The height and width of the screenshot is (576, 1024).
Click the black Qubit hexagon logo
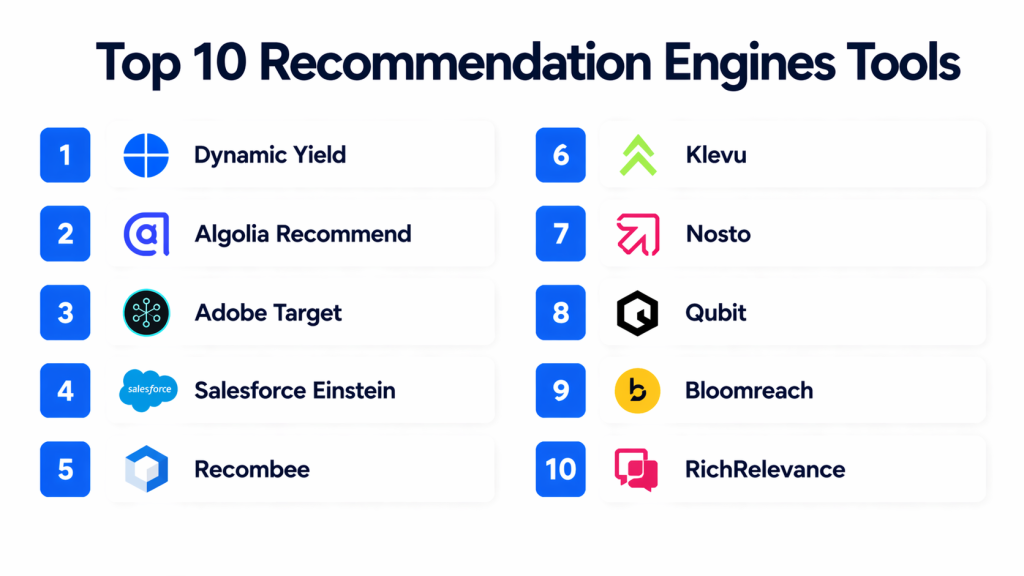click(637, 313)
